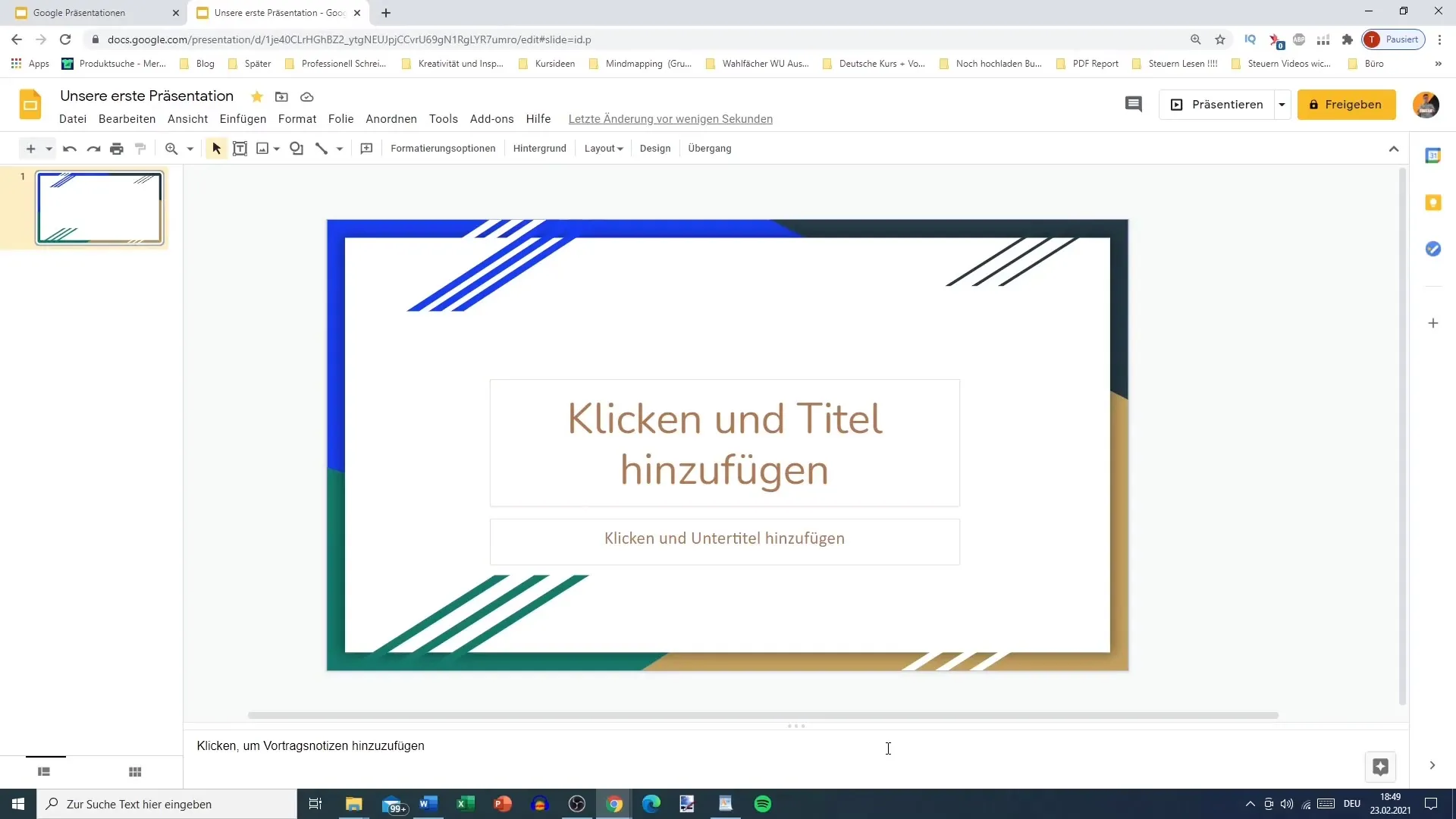Viewport: 1456px width, 819px height.
Task: Click the Zoom tool icon
Action: coord(170,148)
